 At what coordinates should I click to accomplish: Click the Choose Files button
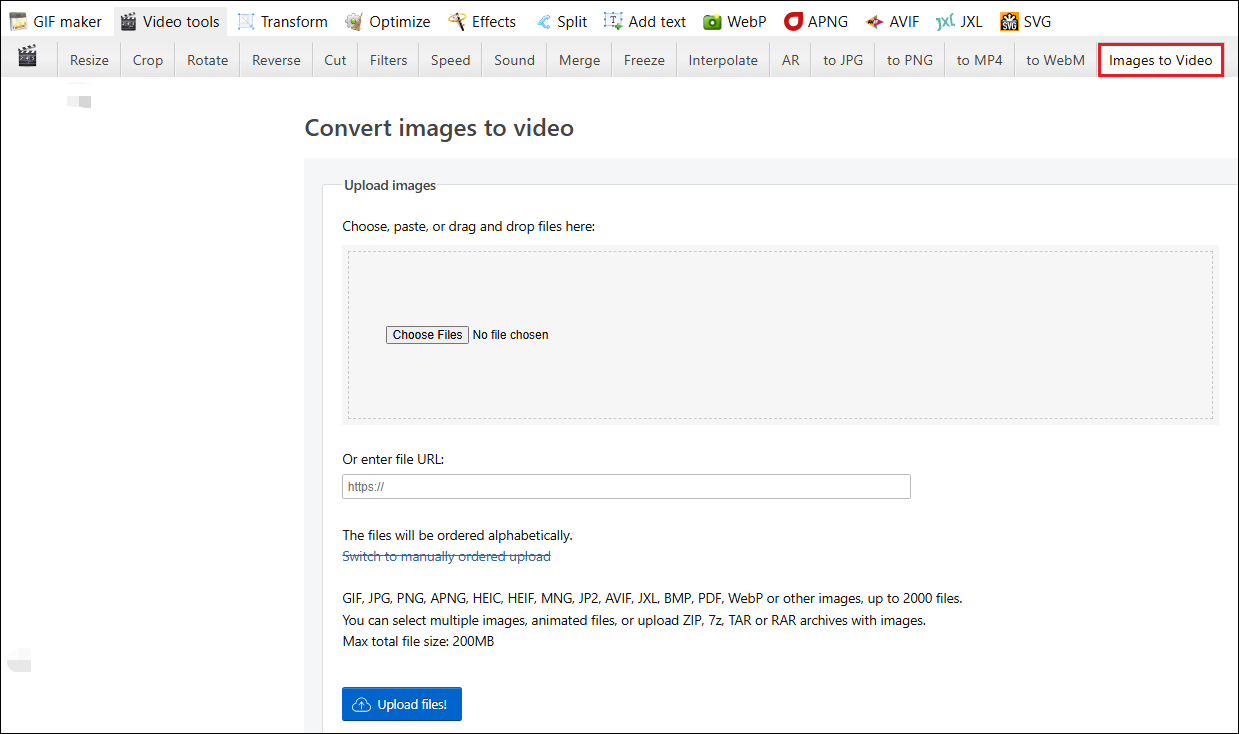coord(427,334)
